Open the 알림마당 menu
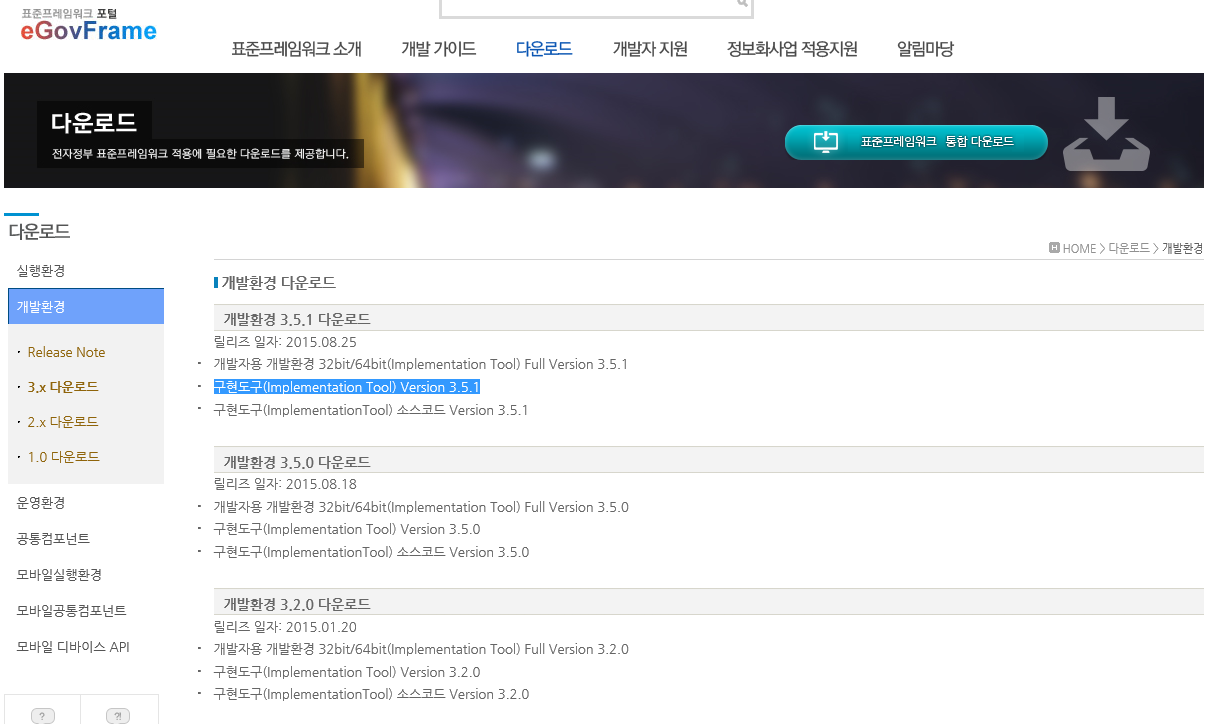The width and height of the screenshot is (1223, 724). tap(925, 49)
